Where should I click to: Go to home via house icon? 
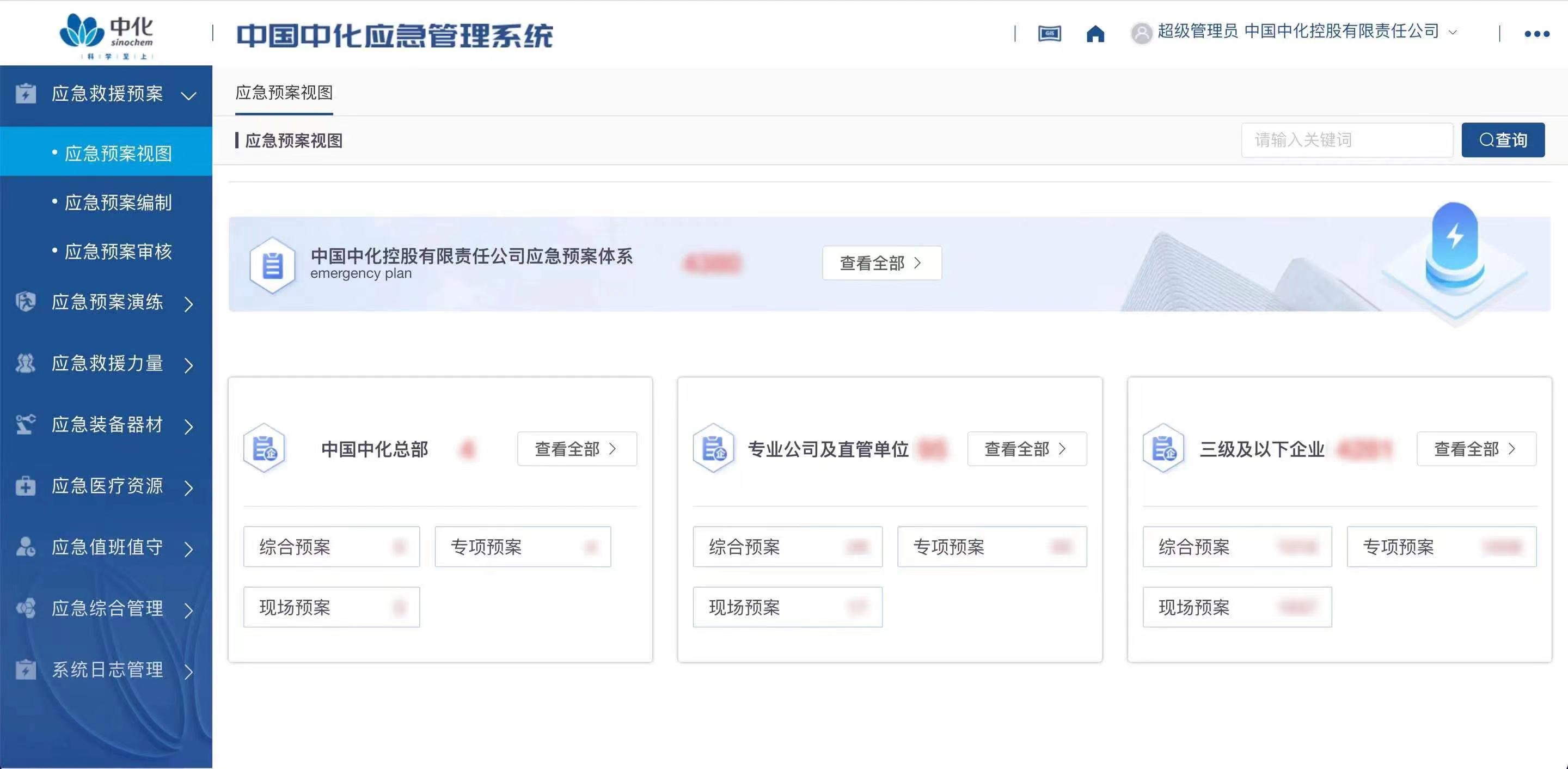1095,33
